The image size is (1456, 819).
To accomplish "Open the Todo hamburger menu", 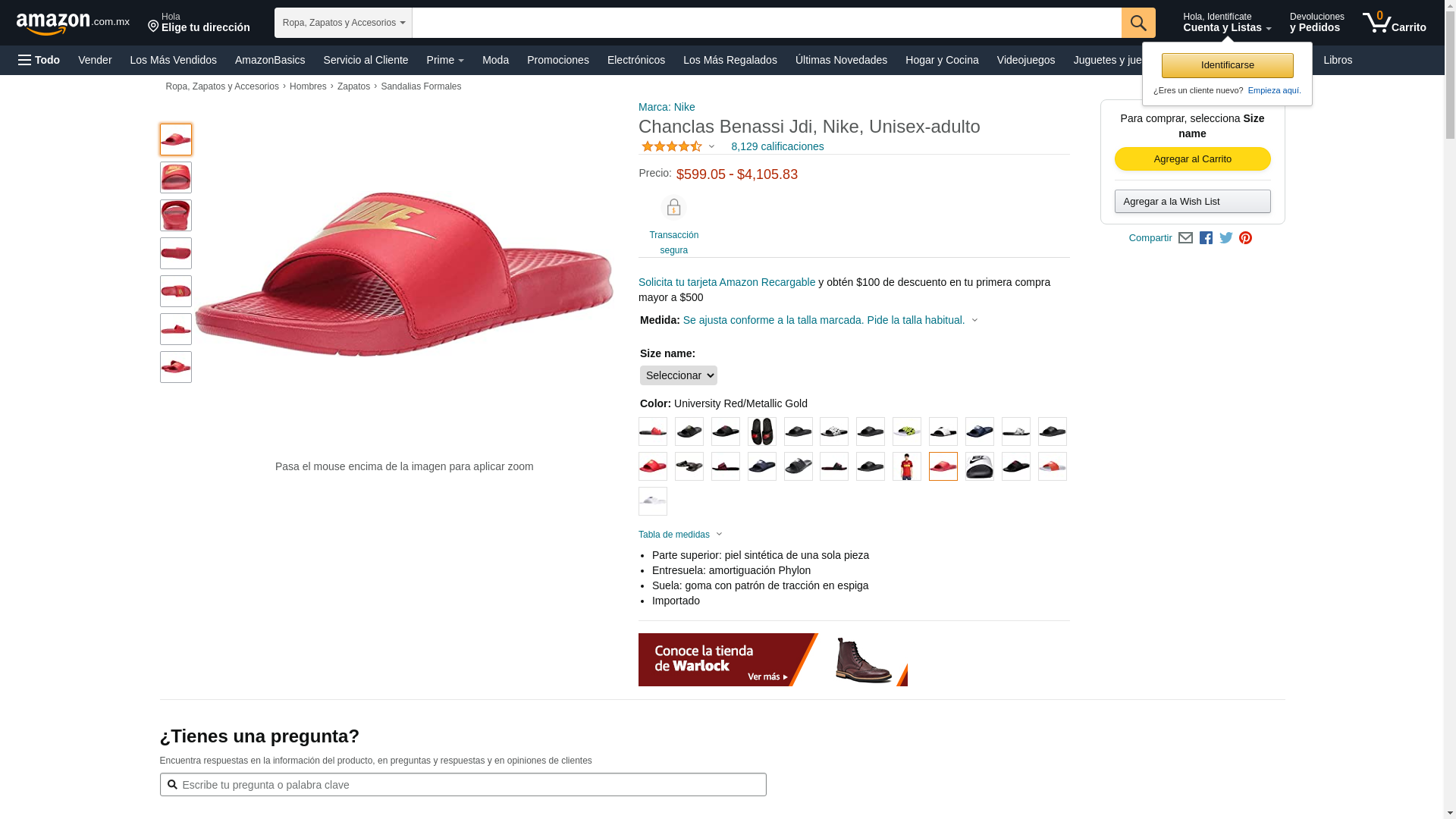I will click(x=39, y=60).
